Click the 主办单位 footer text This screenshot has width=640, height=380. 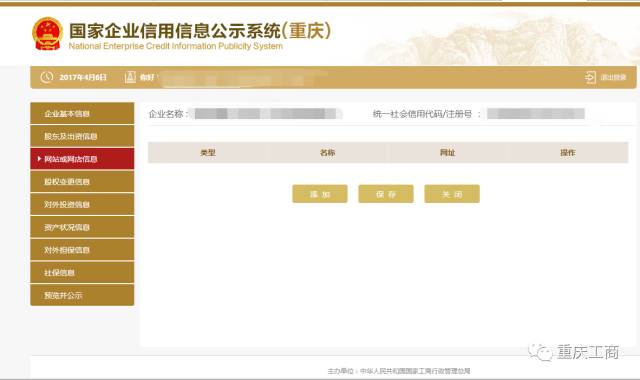(399, 371)
